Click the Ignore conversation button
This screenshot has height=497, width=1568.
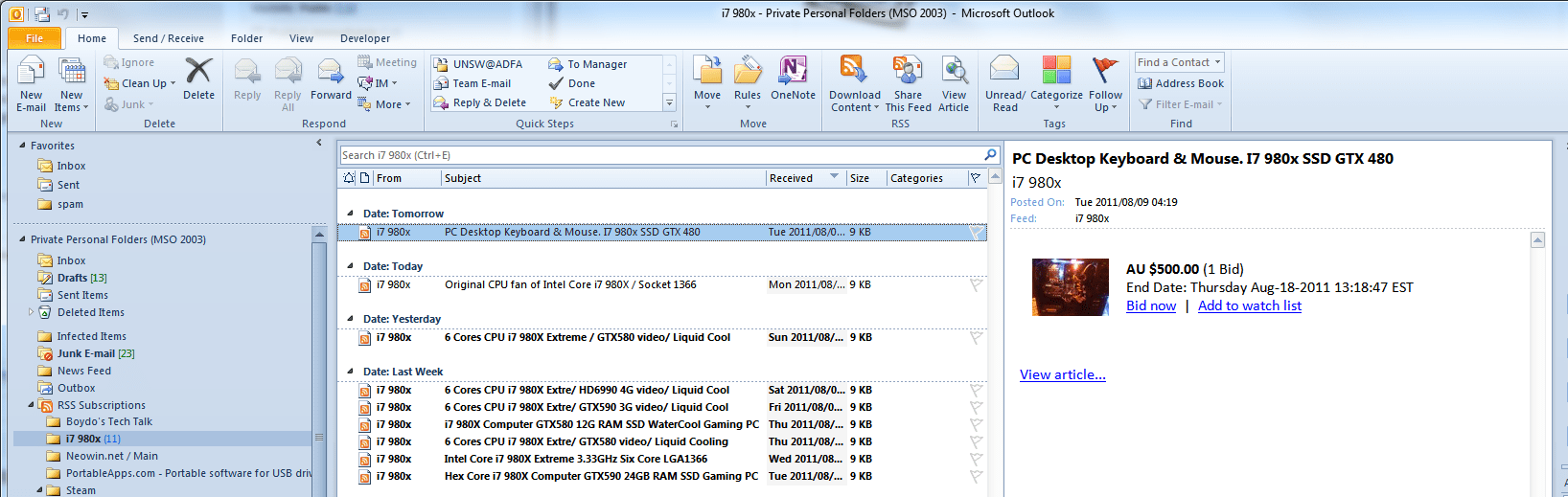[129, 62]
